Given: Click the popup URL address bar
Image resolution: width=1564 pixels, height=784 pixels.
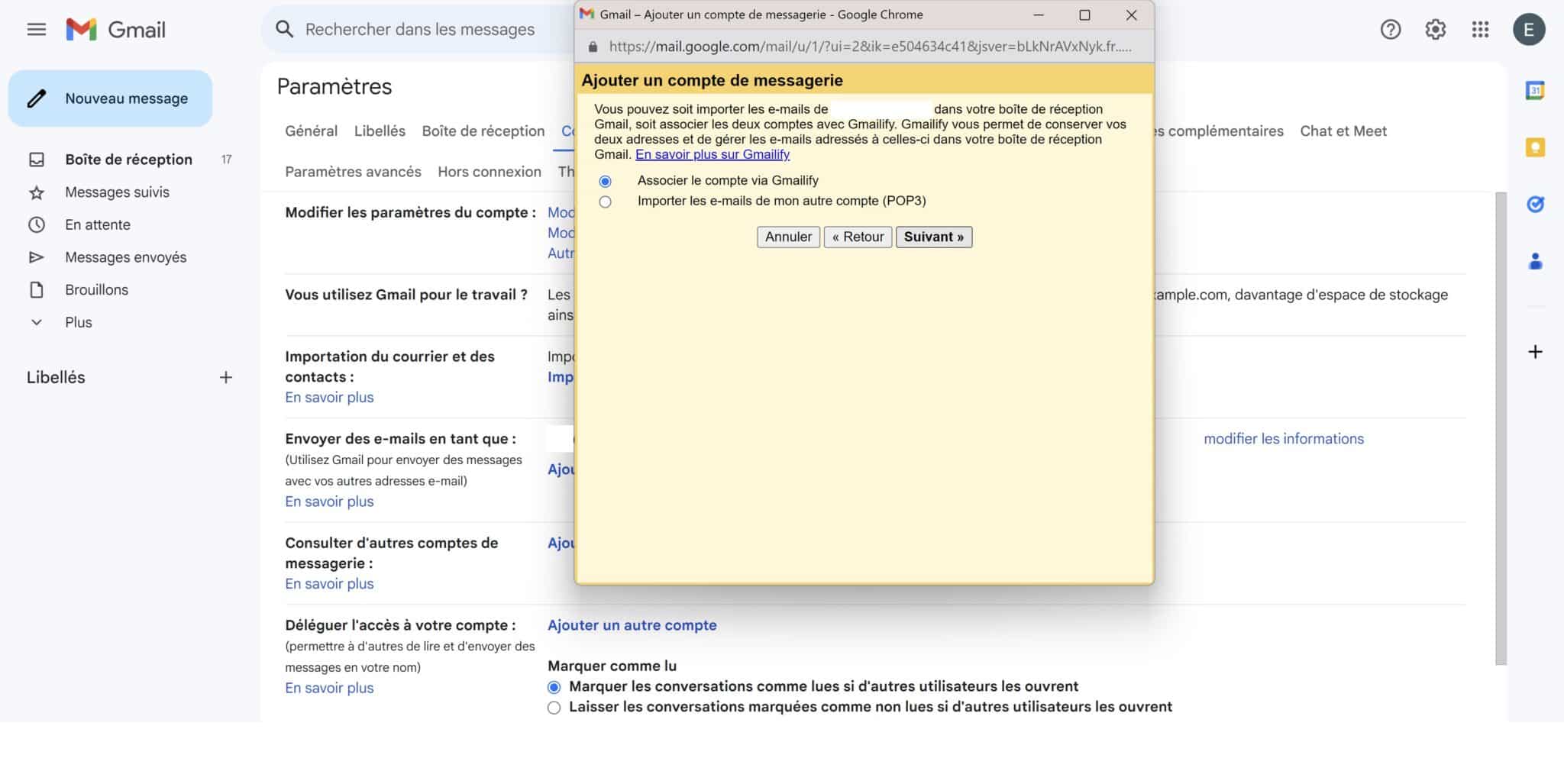Looking at the screenshot, I should click(x=871, y=47).
